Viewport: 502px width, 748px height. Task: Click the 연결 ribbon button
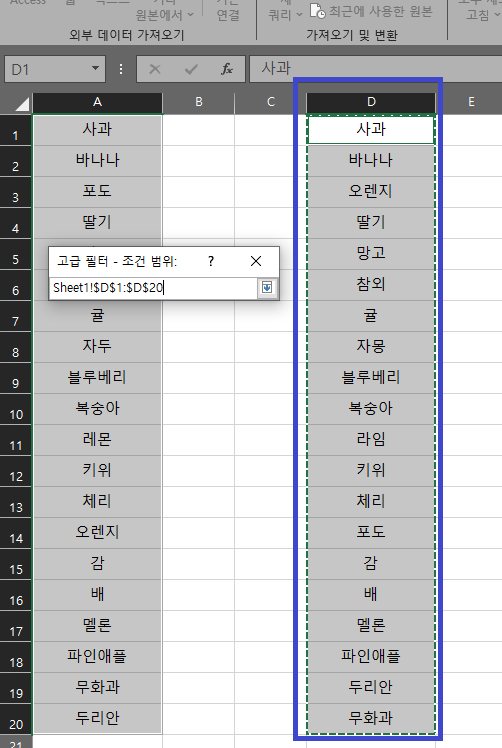click(x=228, y=15)
